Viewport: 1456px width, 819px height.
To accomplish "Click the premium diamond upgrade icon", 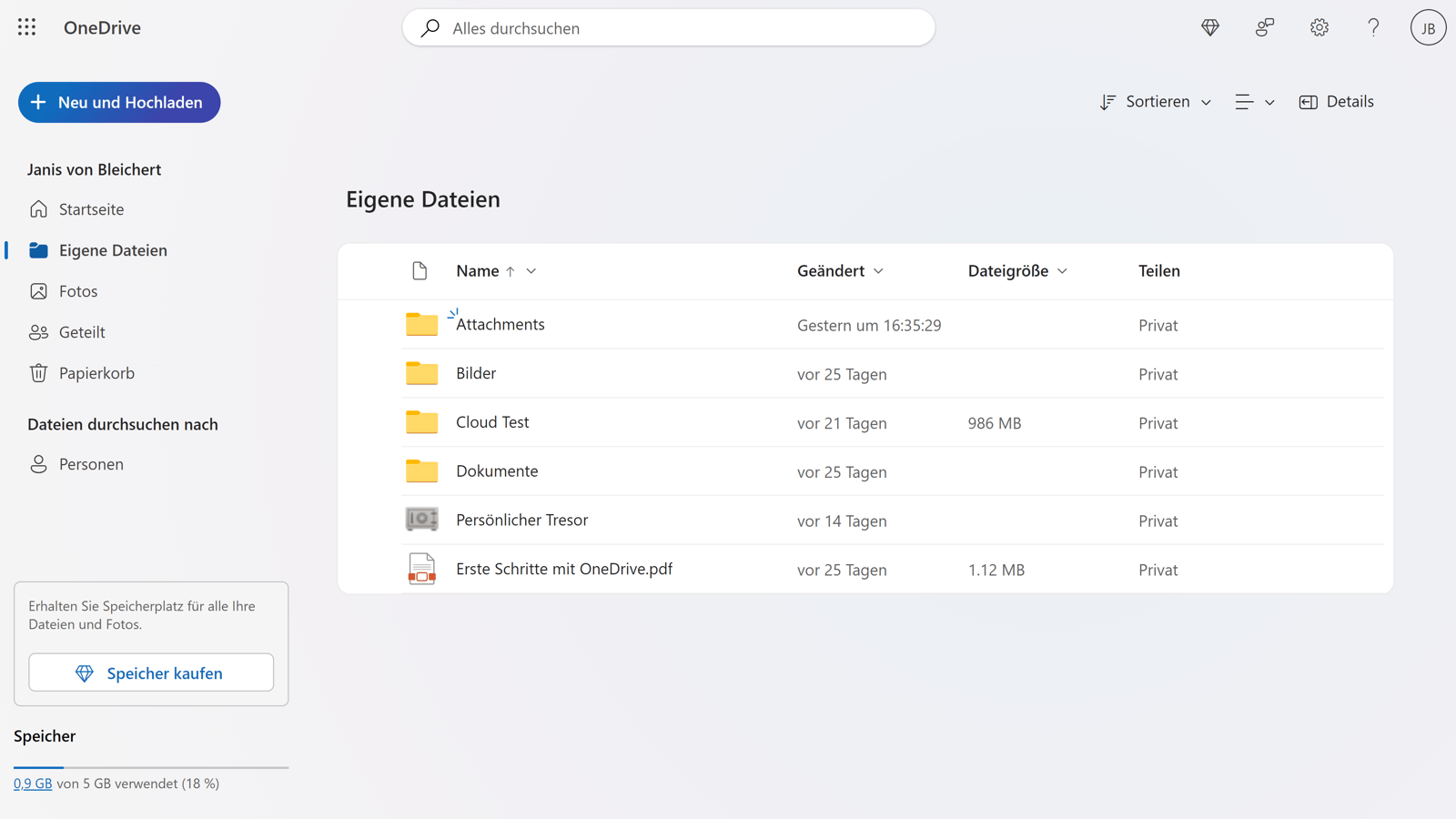I will click(x=1209, y=27).
